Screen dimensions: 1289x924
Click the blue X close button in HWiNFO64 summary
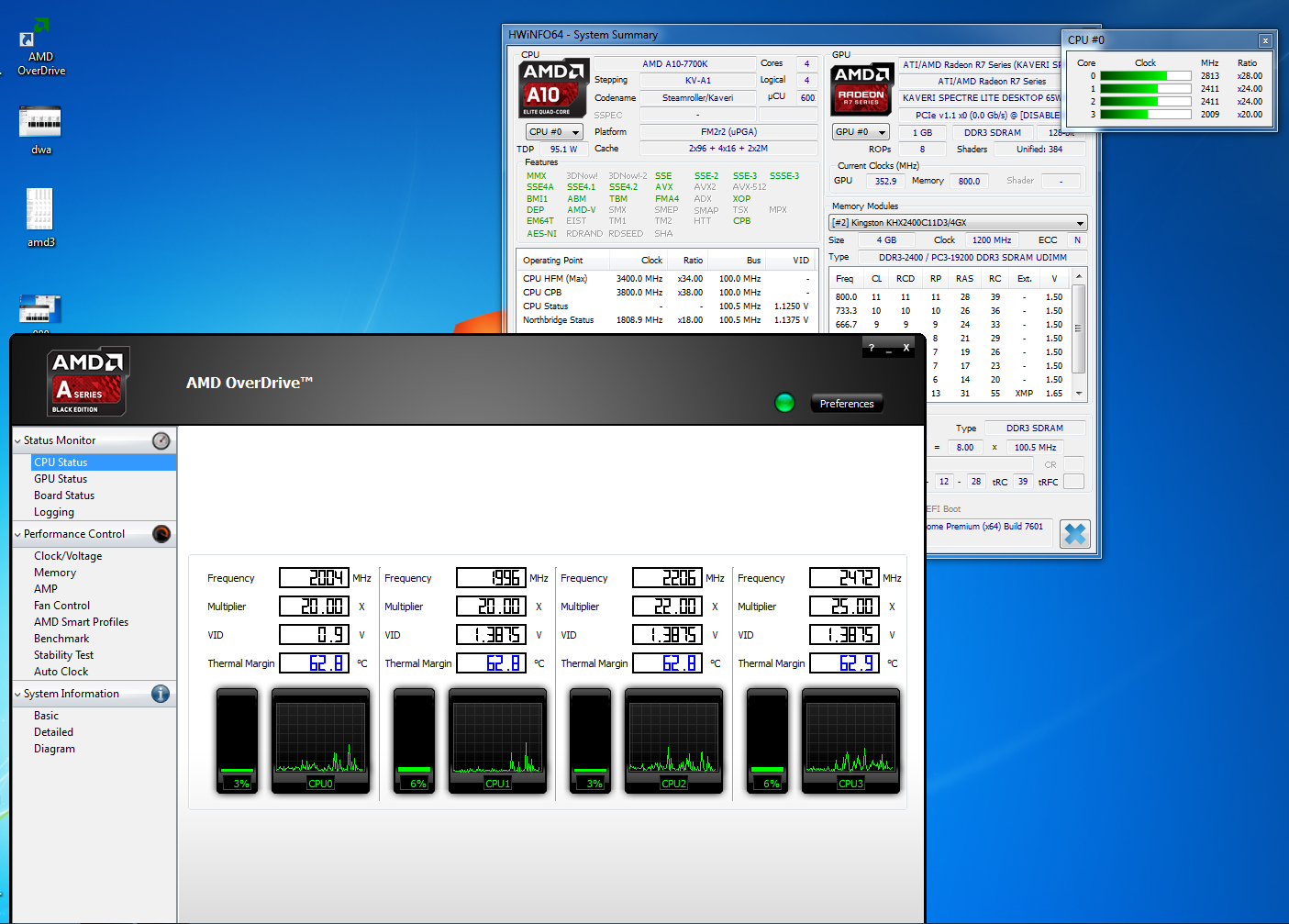pos(1075,533)
